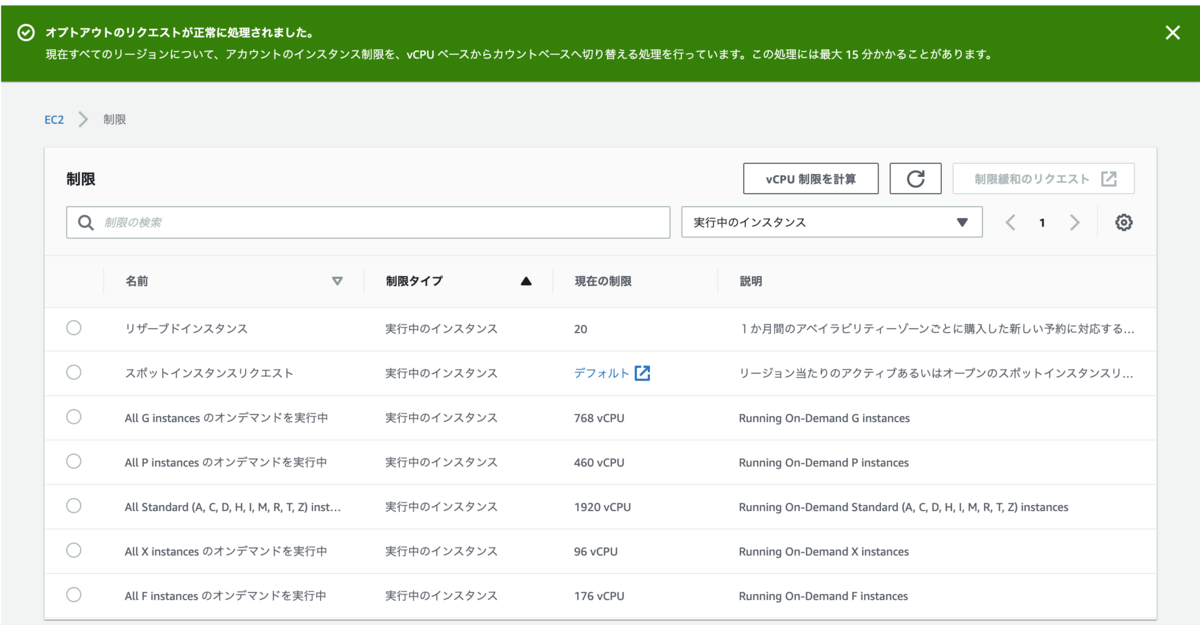
Task: Click 176 vCPU limit value
Action: point(599,596)
